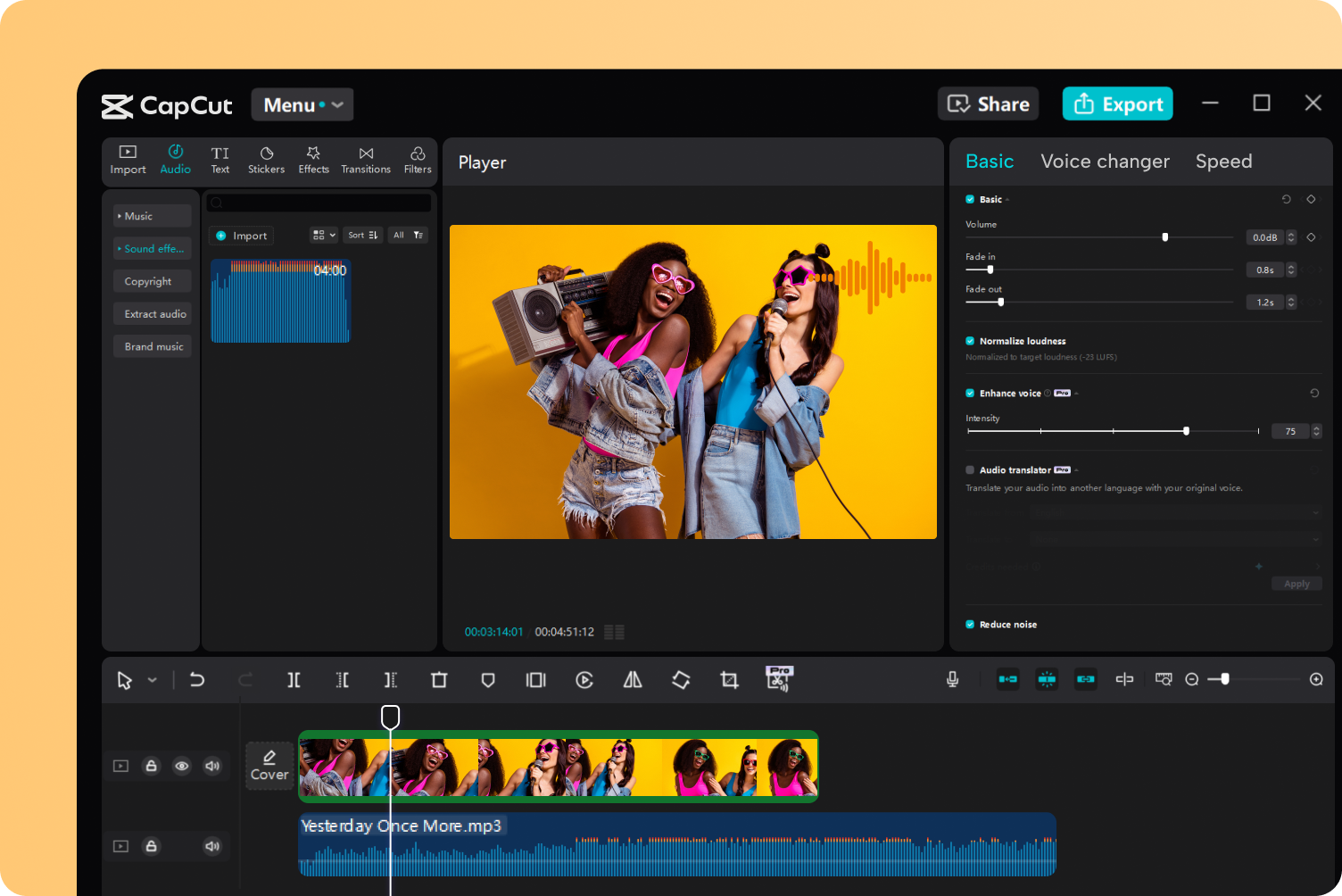Select the Crop tool
The width and height of the screenshot is (1342, 896).
pyautogui.click(x=729, y=679)
